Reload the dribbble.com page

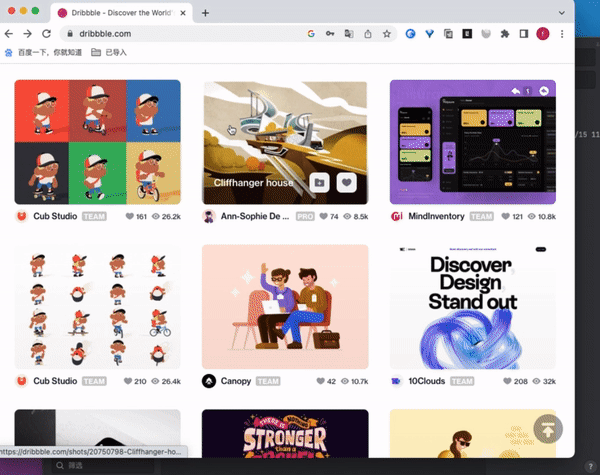[46, 34]
